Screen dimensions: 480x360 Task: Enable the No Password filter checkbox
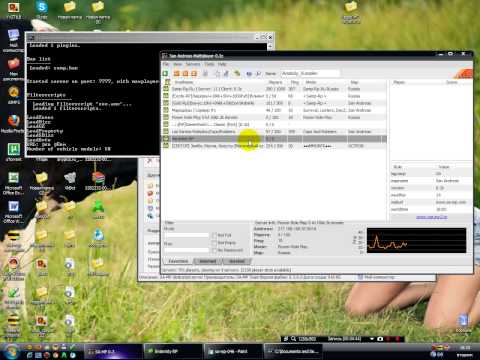coord(214,250)
